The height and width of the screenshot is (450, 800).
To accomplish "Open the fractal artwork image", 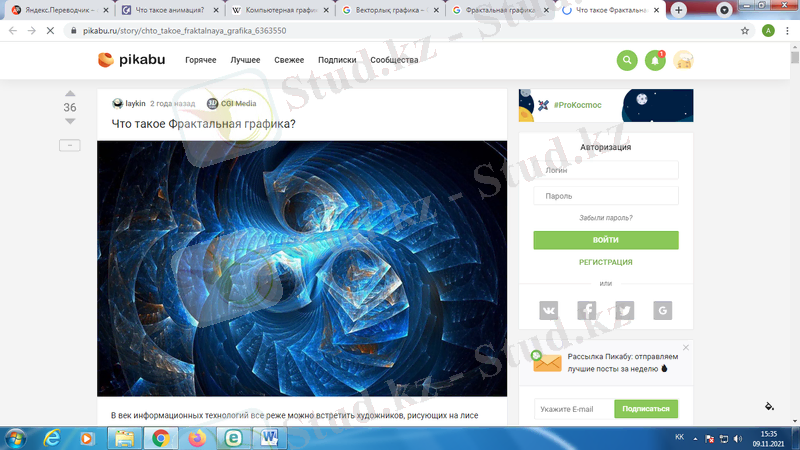I will (302, 268).
